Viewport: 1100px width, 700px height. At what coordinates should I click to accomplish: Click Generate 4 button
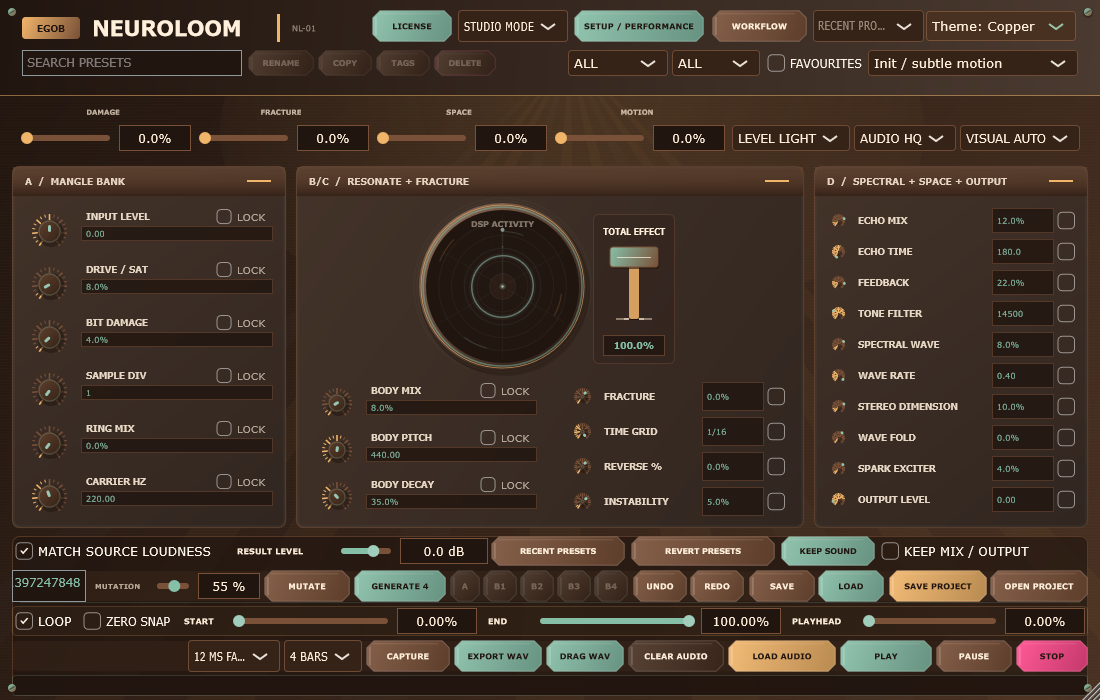tap(400, 586)
